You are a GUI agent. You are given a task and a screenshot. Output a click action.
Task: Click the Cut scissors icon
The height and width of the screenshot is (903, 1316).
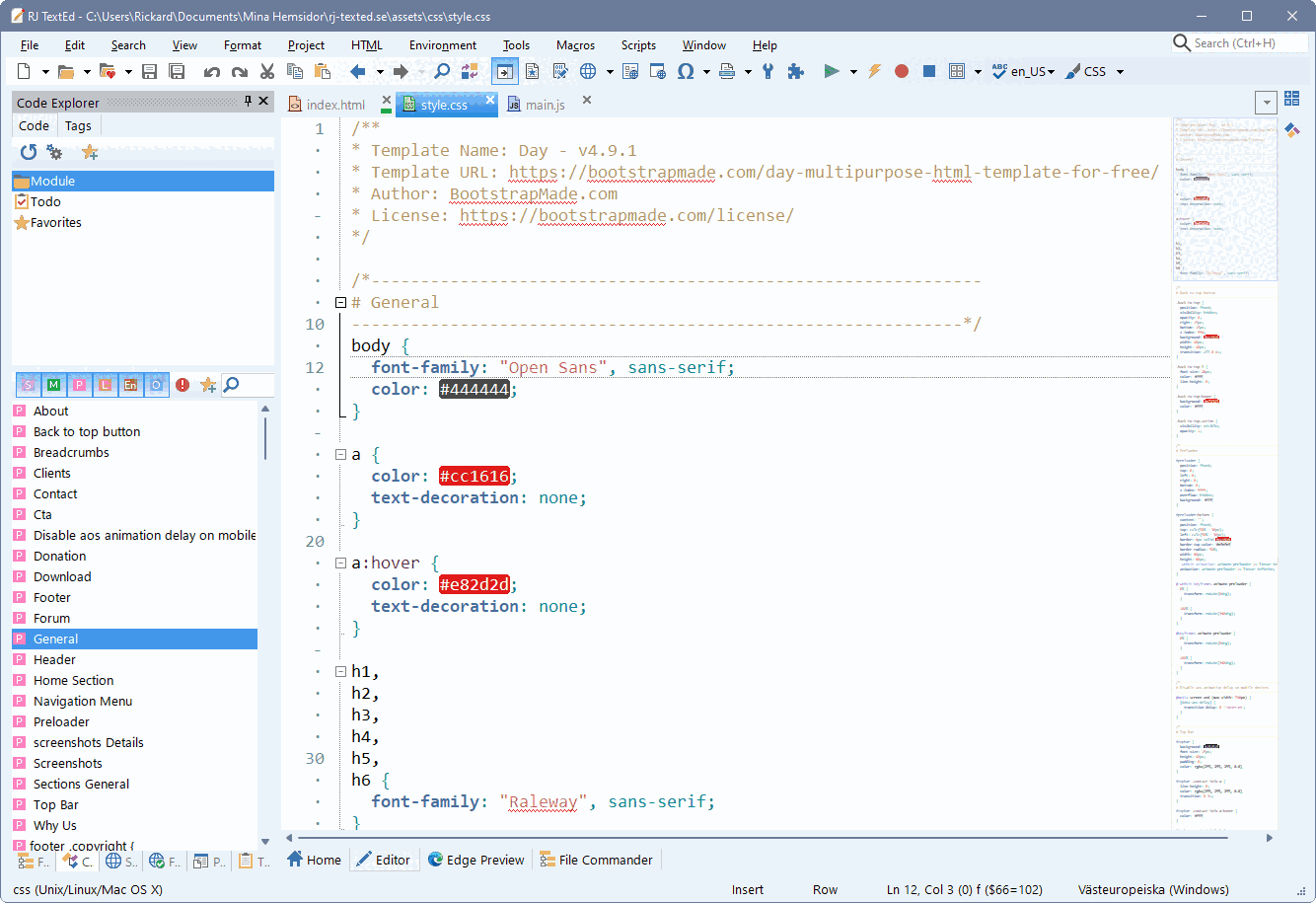coord(267,71)
